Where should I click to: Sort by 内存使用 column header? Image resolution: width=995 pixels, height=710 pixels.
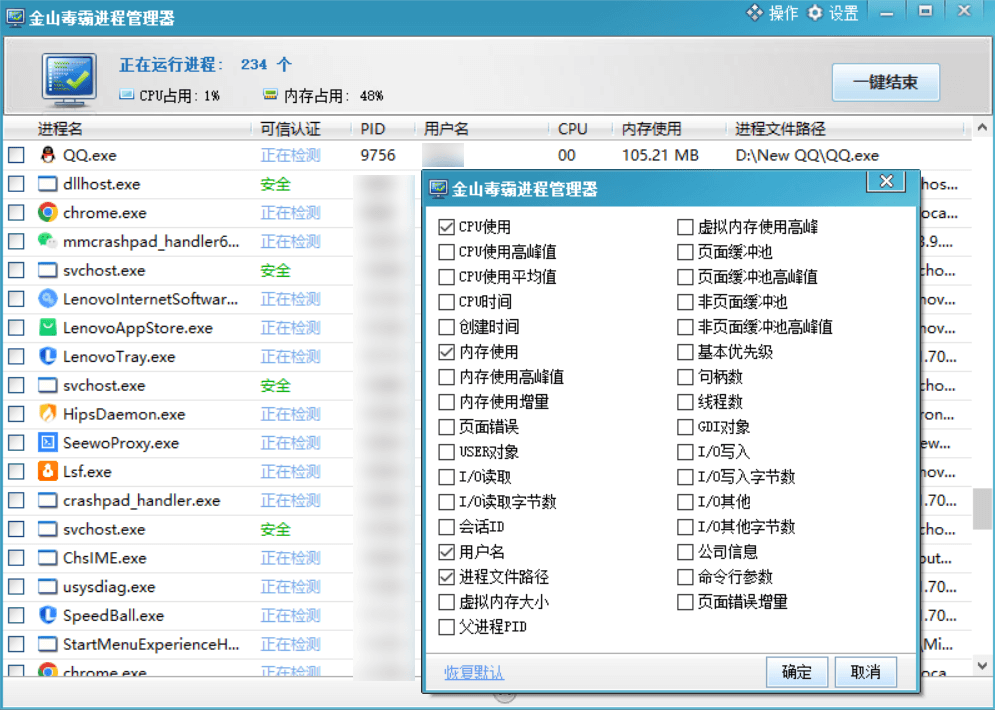[651, 129]
